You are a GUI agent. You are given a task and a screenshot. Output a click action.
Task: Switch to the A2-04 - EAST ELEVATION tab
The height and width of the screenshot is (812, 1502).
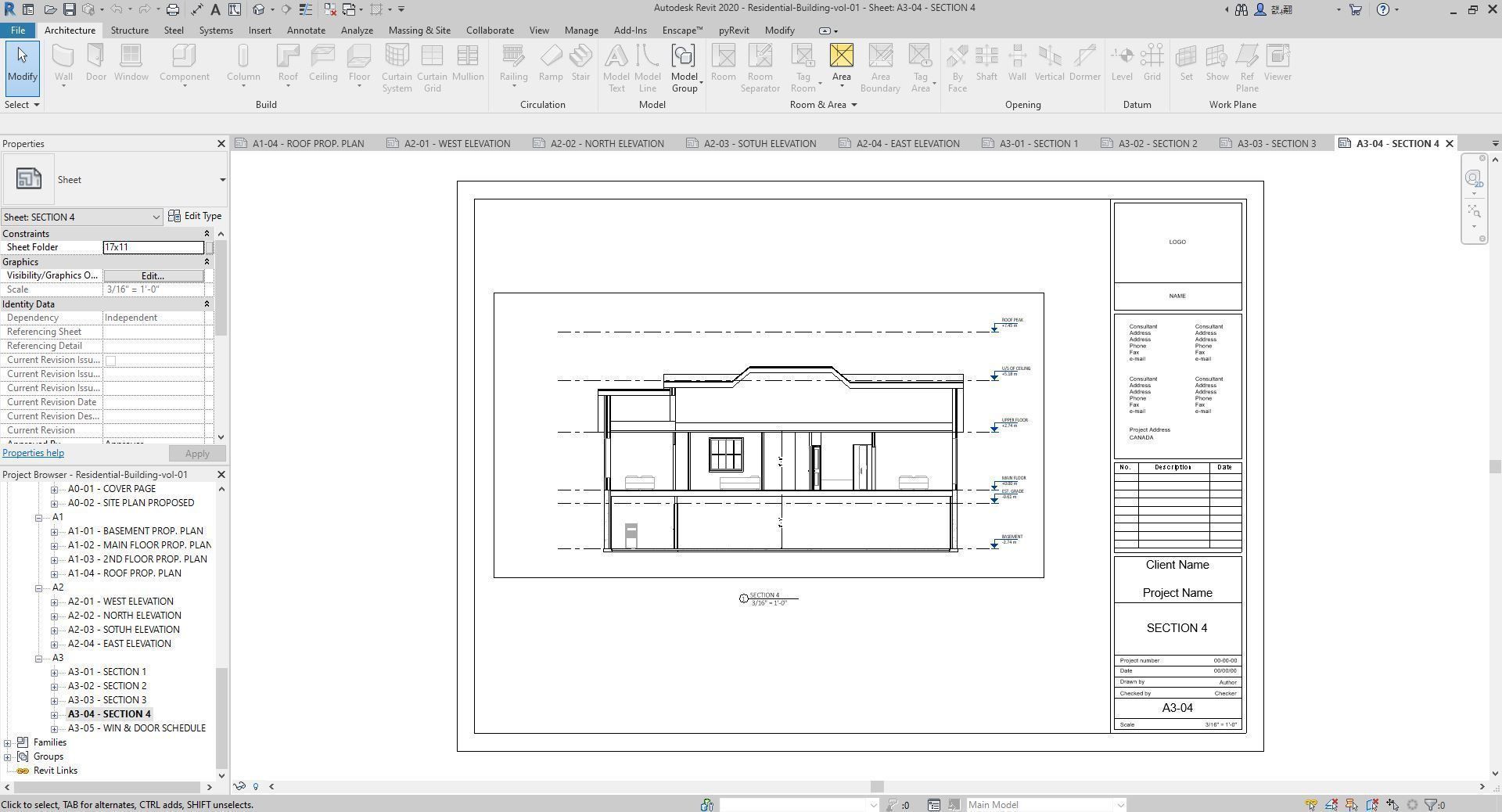(900, 144)
